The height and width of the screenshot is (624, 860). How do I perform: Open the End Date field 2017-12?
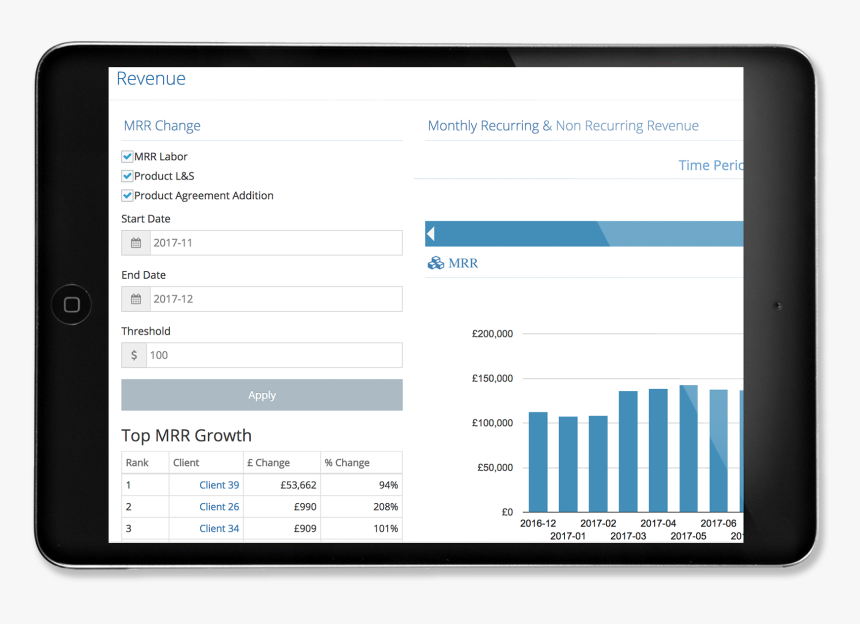[275, 299]
